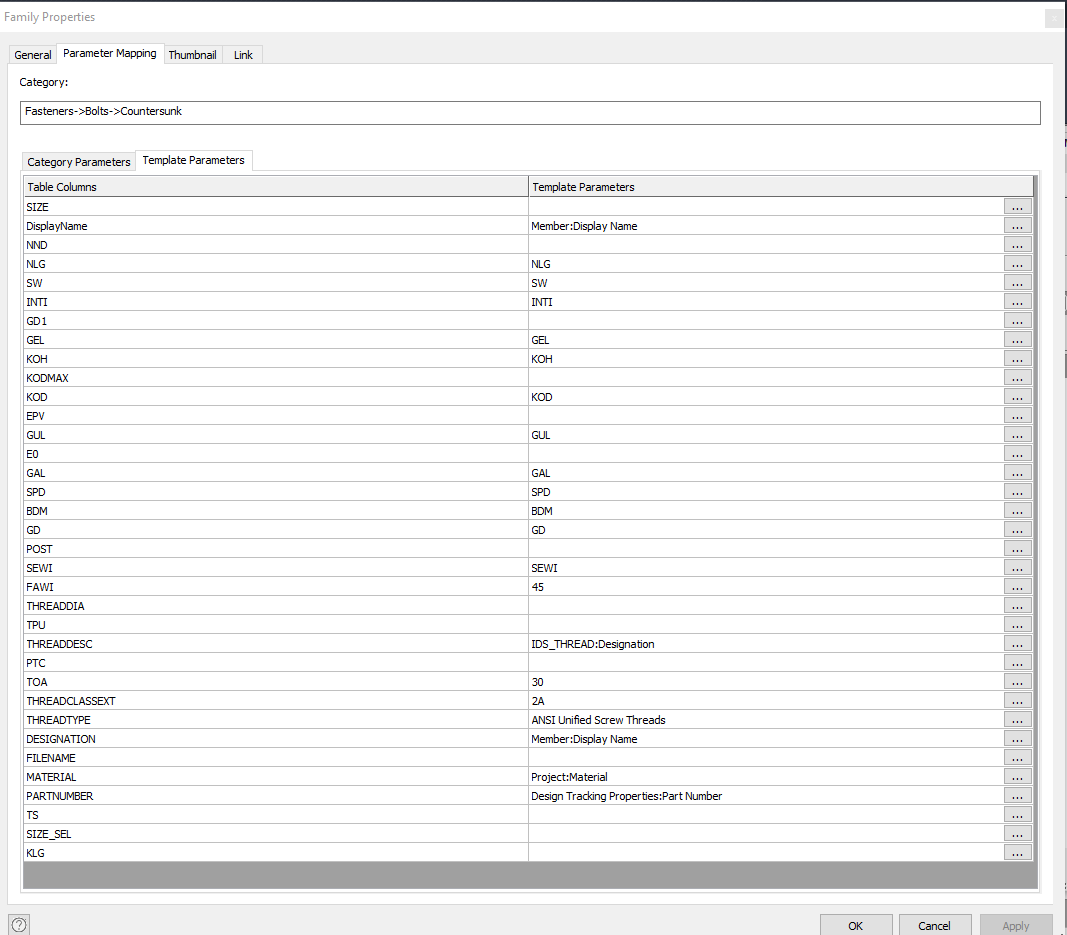Click the browse button on the KLG row
This screenshot has width=1067, height=935.
(1017, 852)
